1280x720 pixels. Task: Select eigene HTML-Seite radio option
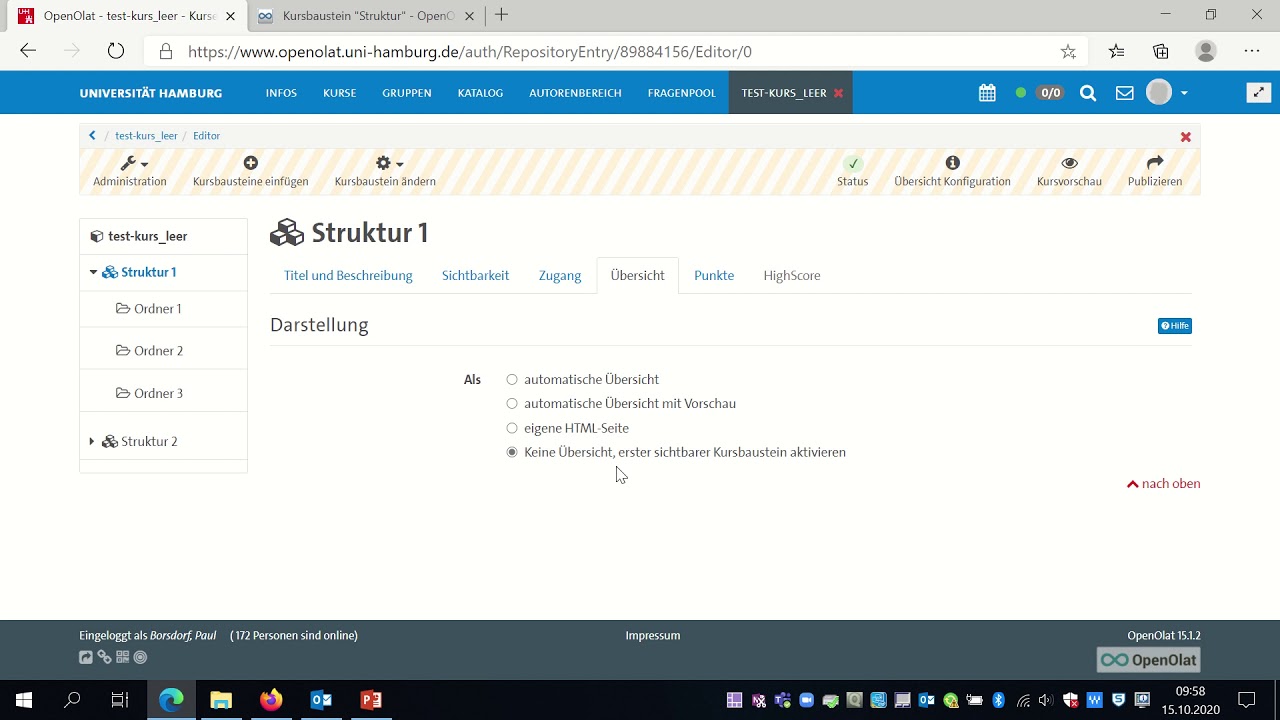512,428
